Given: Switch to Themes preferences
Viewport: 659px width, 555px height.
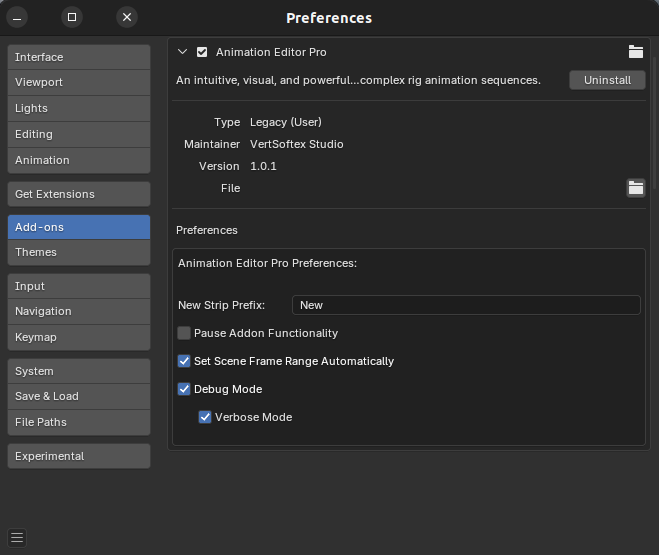Looking at the screenshot, I should pos(79,253).
